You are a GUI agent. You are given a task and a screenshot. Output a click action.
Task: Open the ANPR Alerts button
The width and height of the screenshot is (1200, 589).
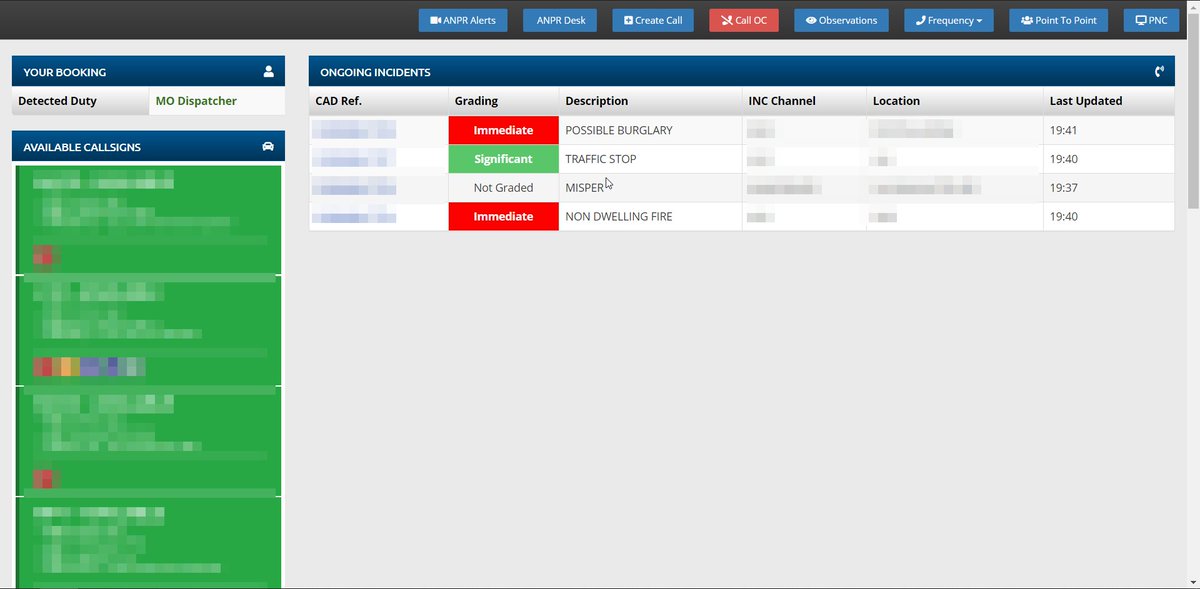463,20
